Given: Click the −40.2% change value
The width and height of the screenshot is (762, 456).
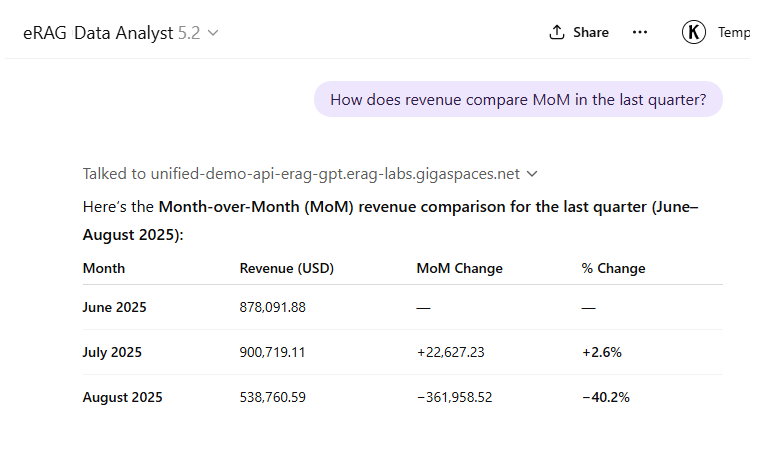Looking at the screenshot, I should click(x=605, y=397).
